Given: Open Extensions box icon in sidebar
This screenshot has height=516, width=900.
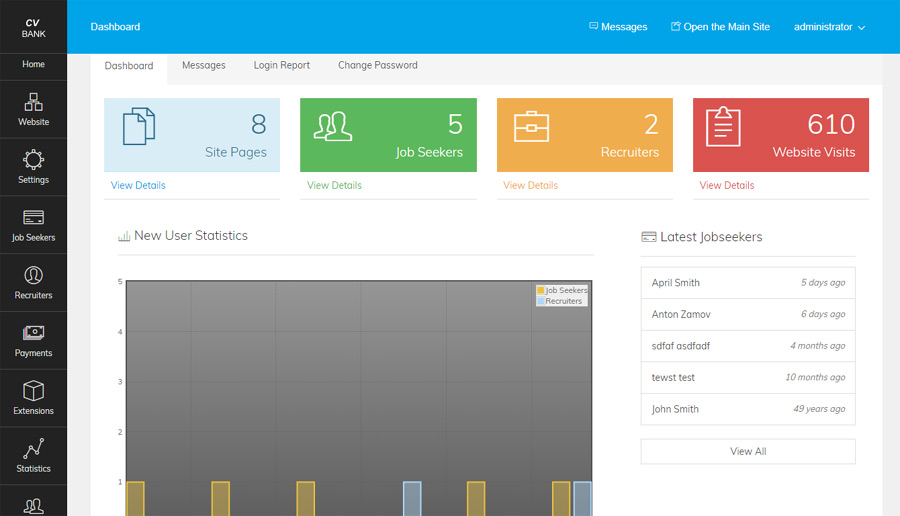Looking at the screenshot, I should [33, 397].
